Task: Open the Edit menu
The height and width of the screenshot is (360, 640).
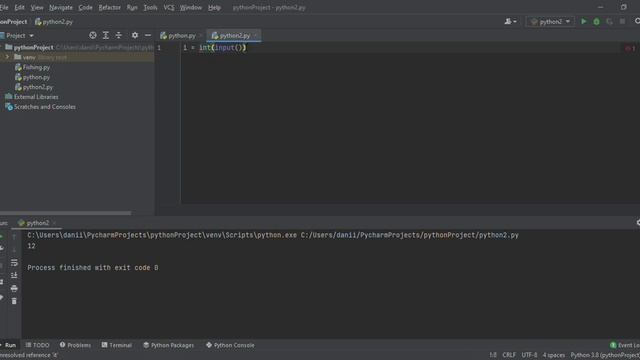Action: pos(19,7)
